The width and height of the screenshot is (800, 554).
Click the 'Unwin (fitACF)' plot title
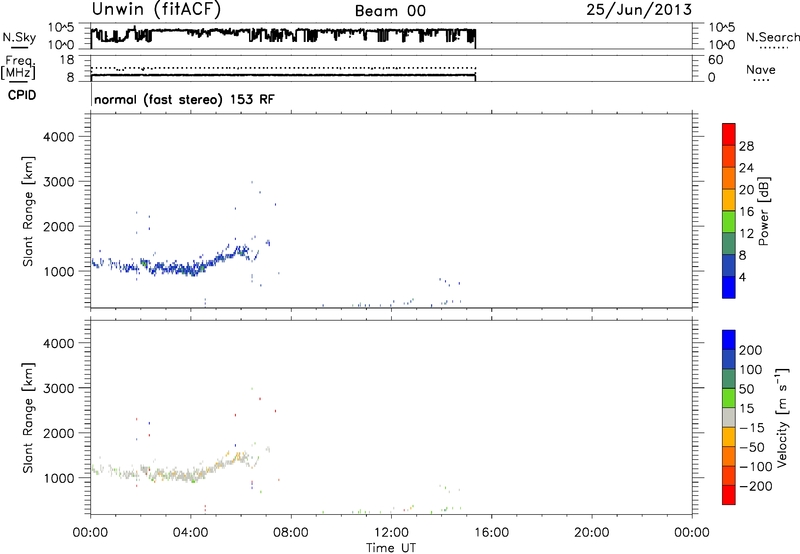[156, 10]
